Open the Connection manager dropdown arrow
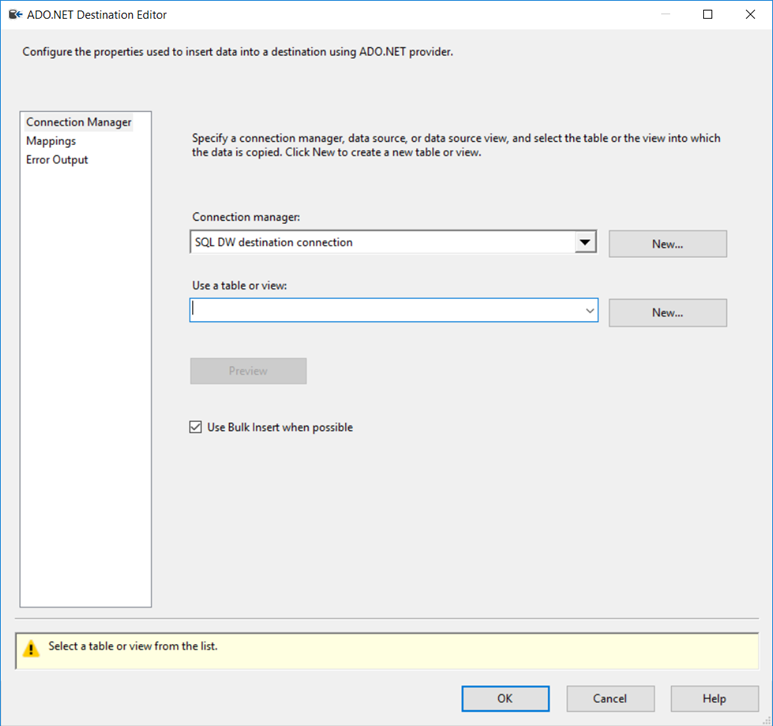Viewport: 773px width, 726px height. click(x=585, y=242)
